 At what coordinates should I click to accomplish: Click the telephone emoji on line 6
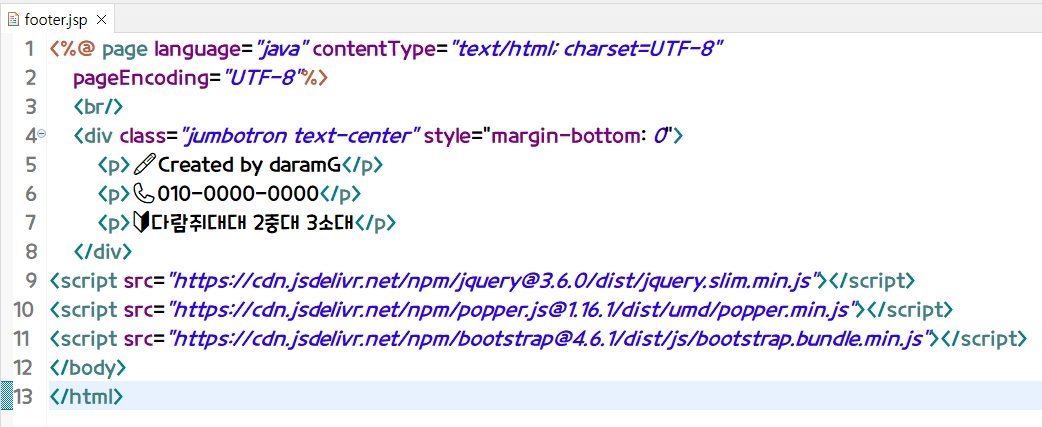coord(144,194)
